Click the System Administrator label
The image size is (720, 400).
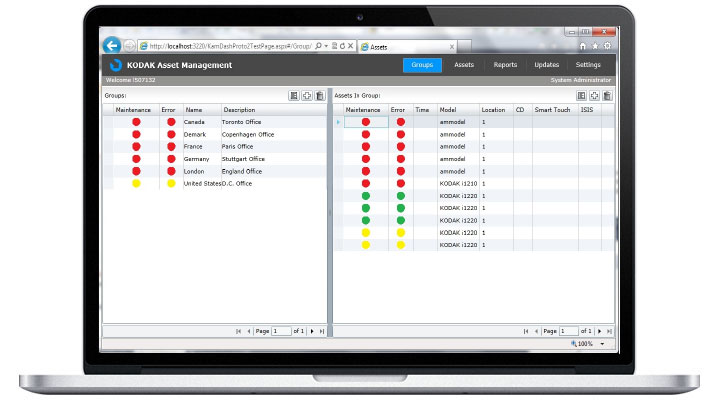pos(581,80)
